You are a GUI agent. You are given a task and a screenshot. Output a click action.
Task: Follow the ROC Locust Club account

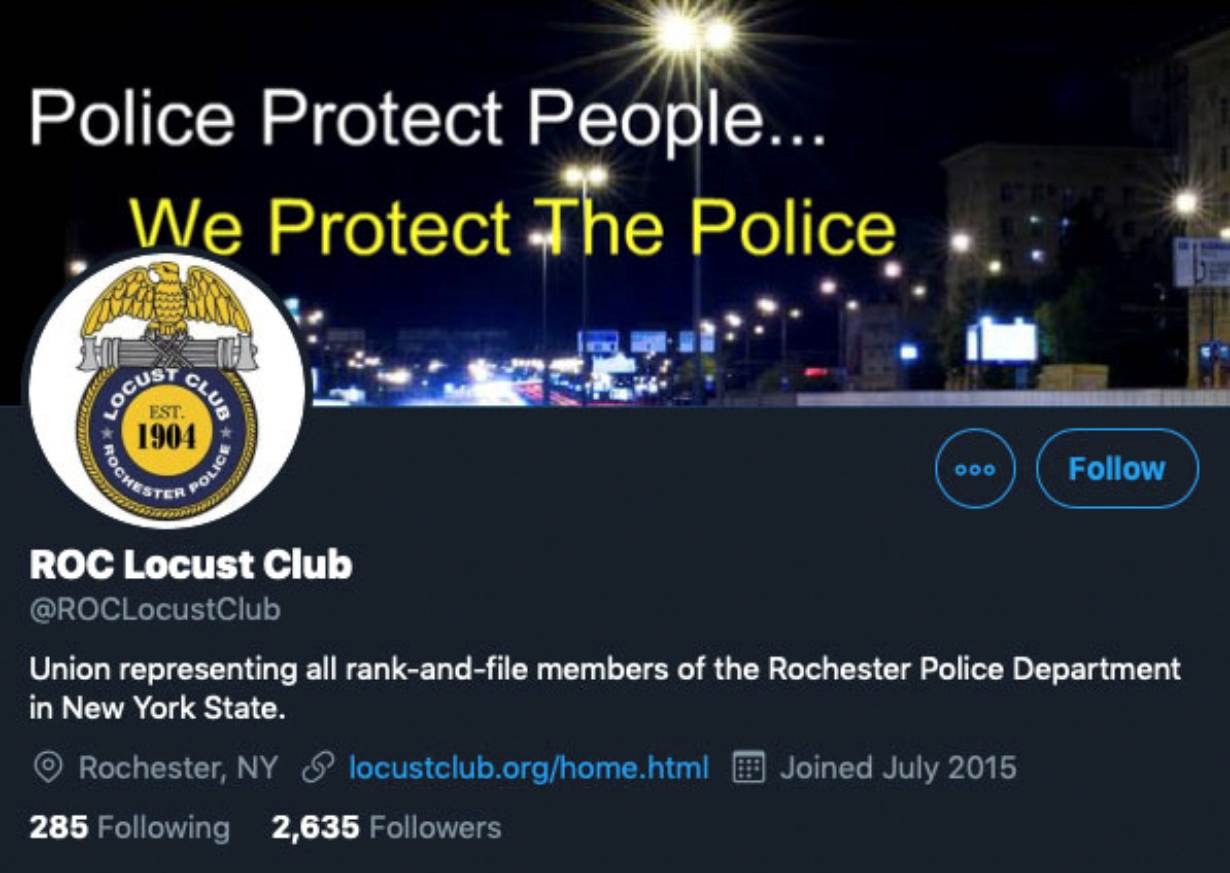1117,468
